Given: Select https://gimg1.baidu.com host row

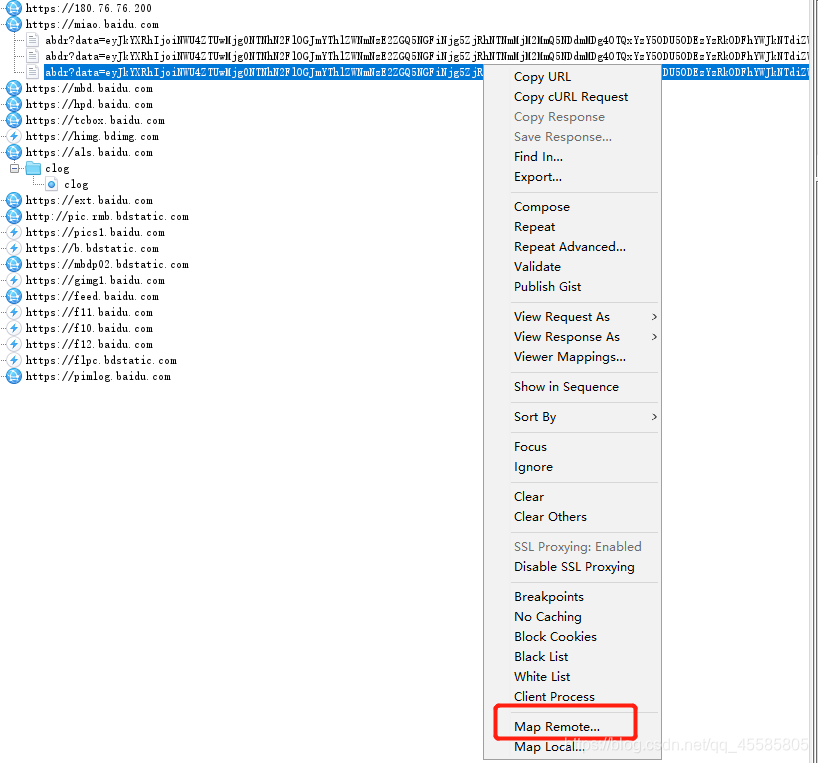Looking at the screenshot, I should [x=95, y=280].
